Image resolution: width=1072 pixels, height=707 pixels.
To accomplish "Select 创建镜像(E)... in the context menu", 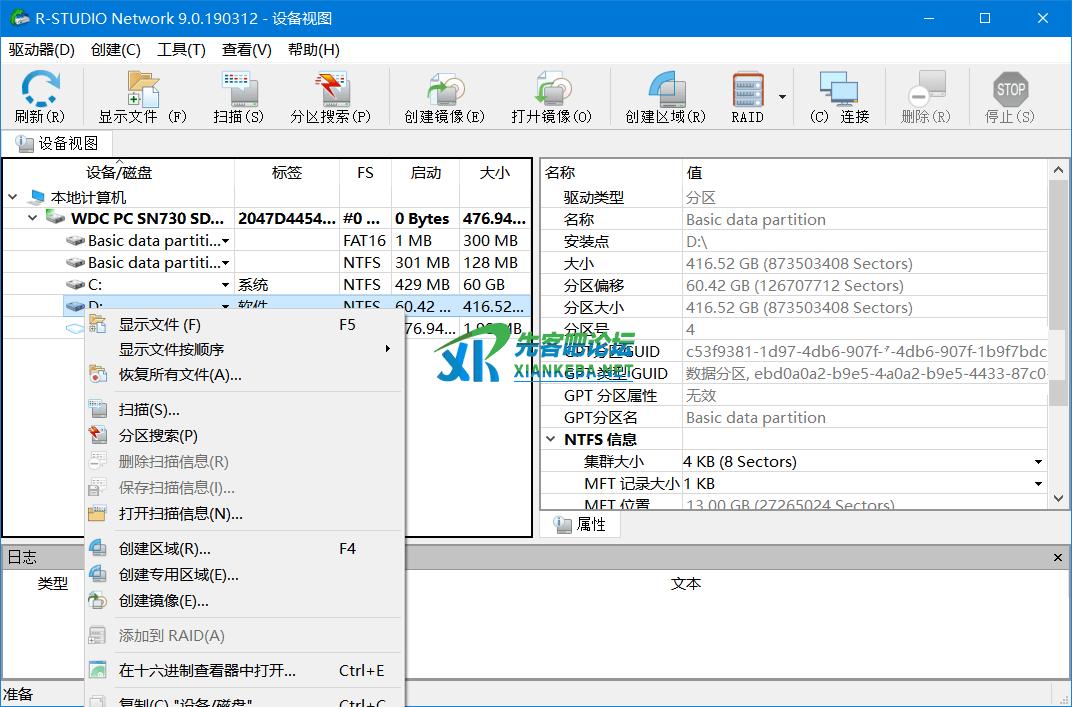I will 163,601.
